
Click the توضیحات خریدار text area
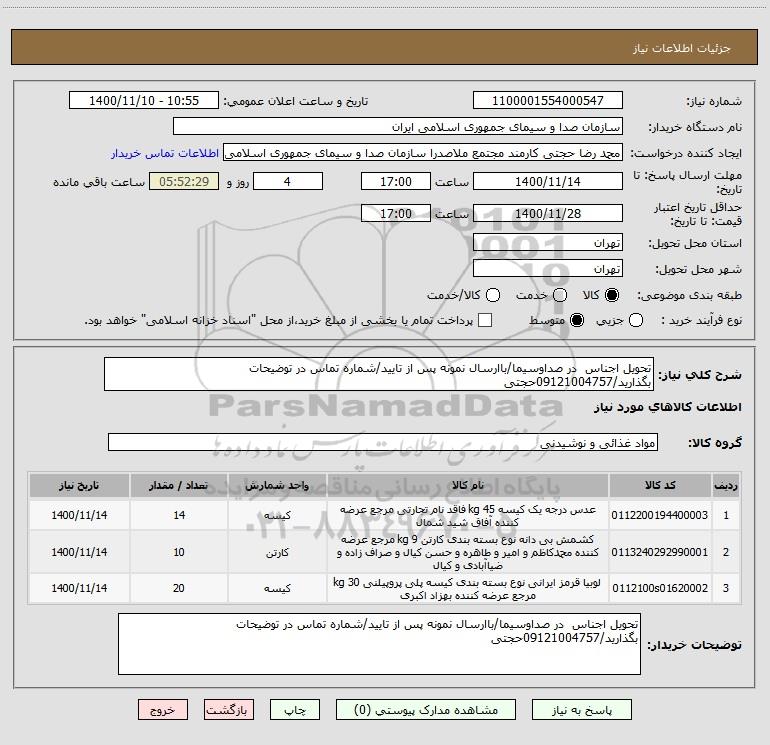[381, 643]
